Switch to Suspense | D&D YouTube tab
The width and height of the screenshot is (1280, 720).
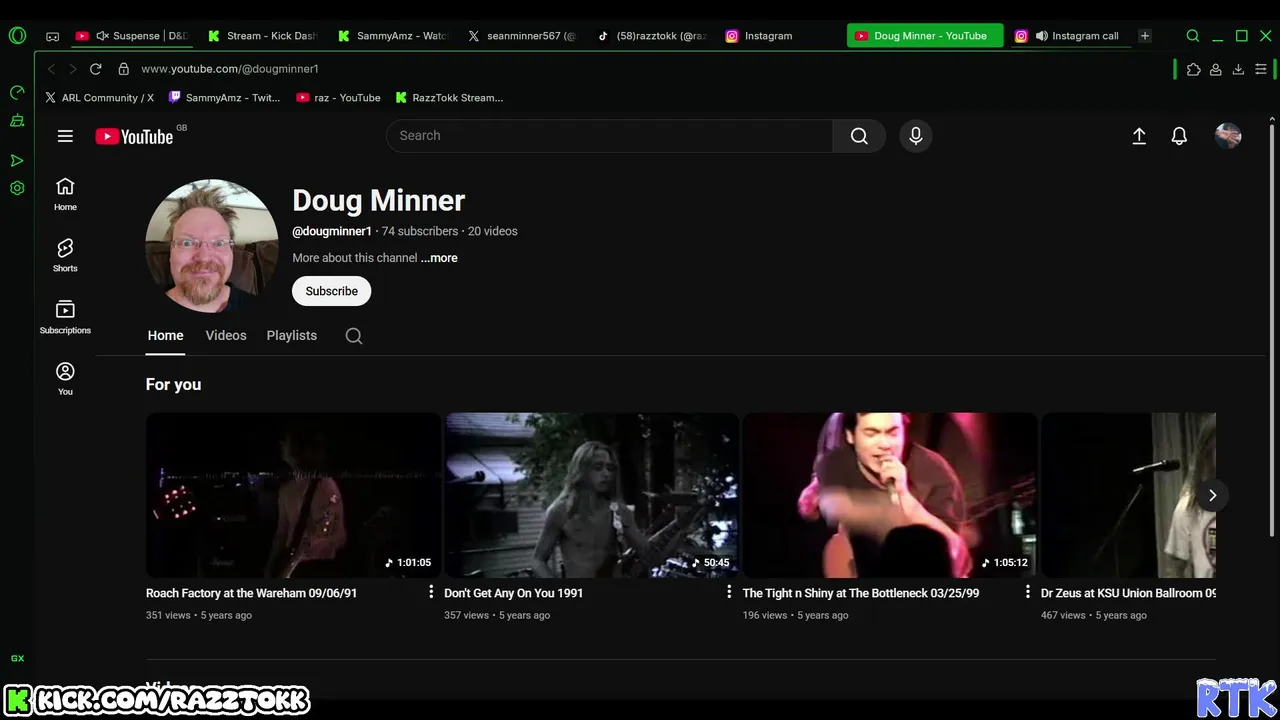[x=132, y=36]
